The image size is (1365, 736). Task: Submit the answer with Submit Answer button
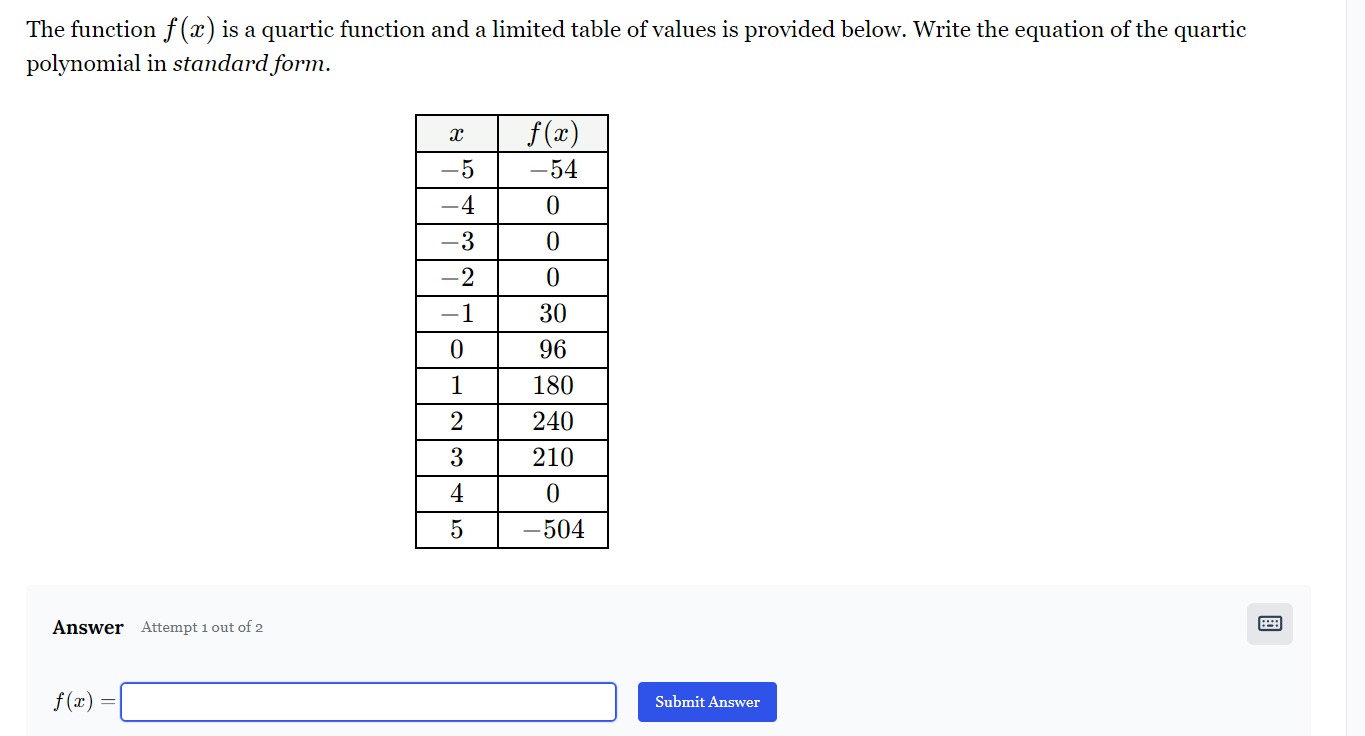click(x=707, y=702)
